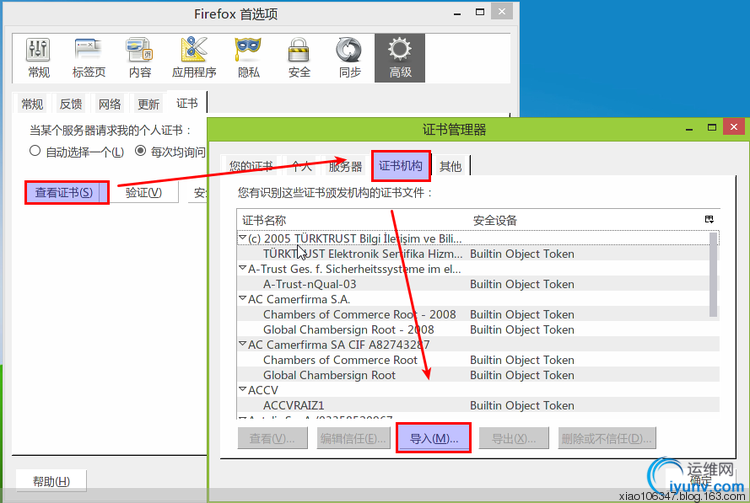Open the 同步 Sync preferences icon

click(x=349, y=58)
